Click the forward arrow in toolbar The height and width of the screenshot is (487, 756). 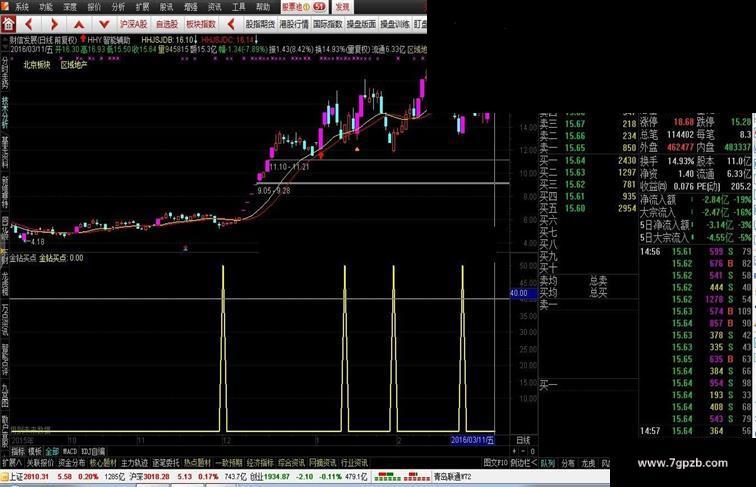[x=54, y=24]
